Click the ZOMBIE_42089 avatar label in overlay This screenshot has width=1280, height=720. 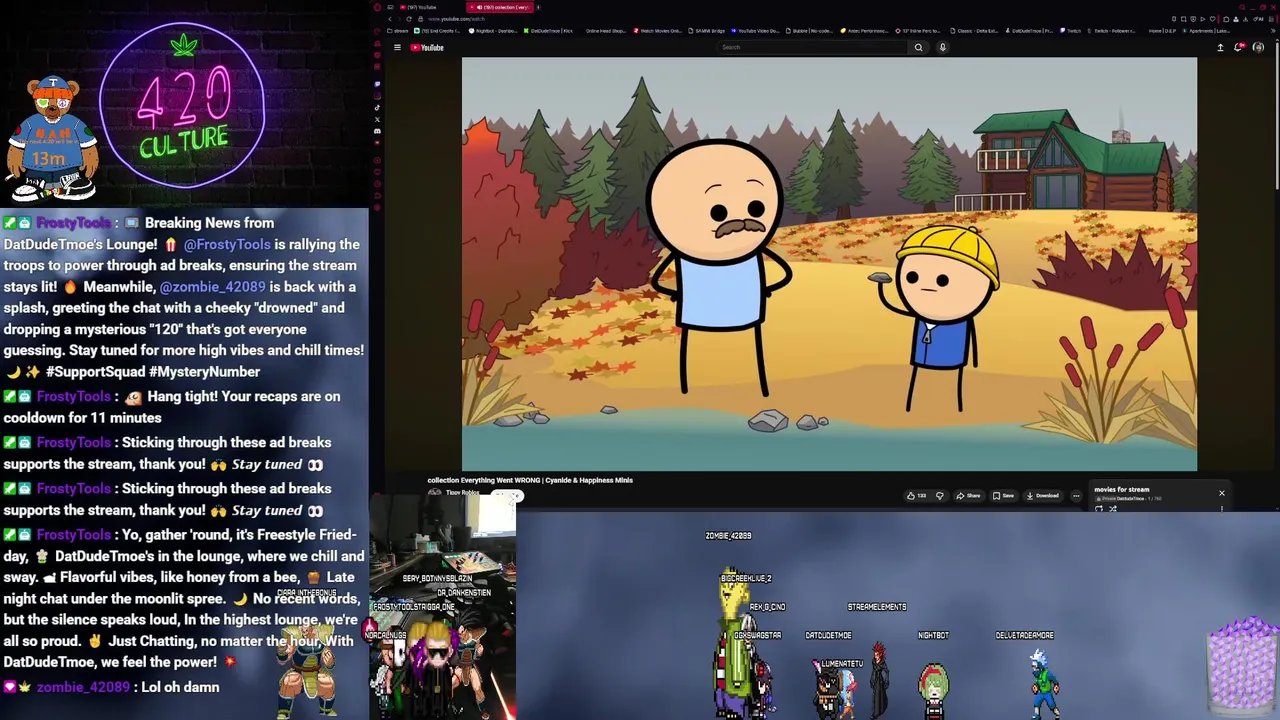coord(728,536)
